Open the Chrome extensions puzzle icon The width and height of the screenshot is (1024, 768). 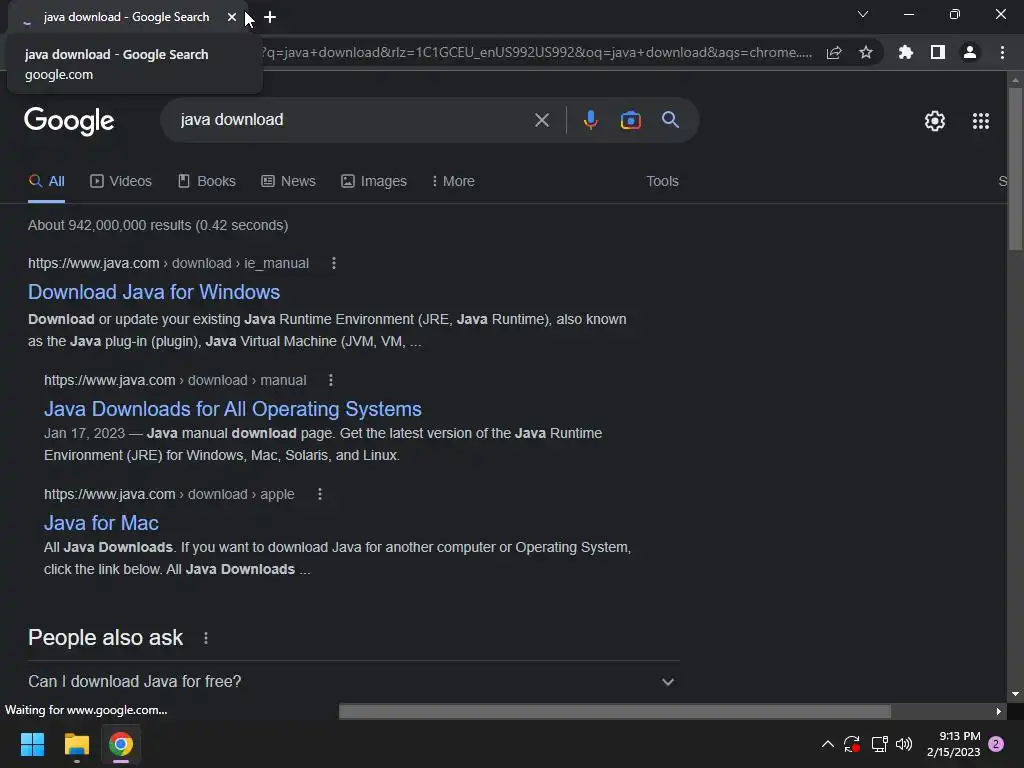pyautogui.click(x=906, y=53)
